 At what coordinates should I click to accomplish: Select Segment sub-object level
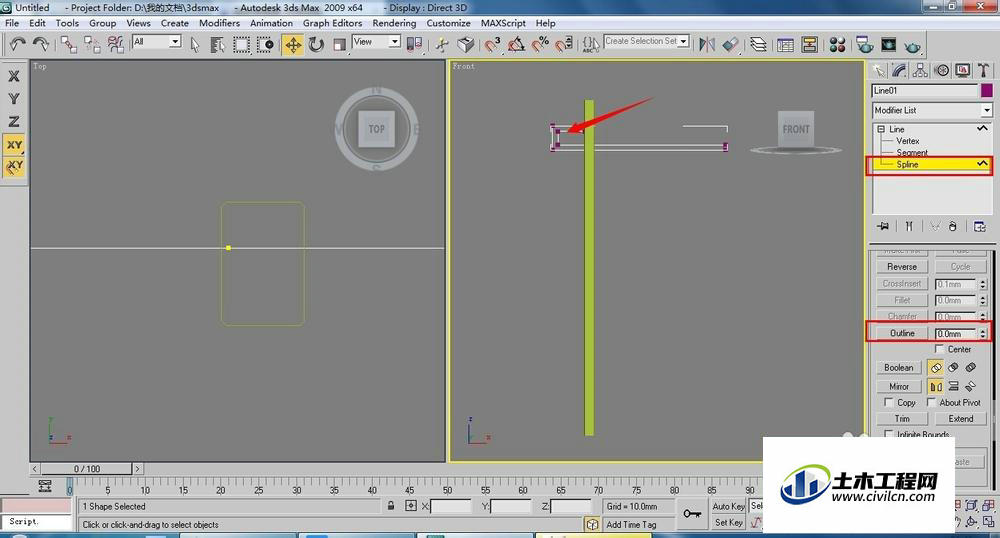(x=911, y=152)
